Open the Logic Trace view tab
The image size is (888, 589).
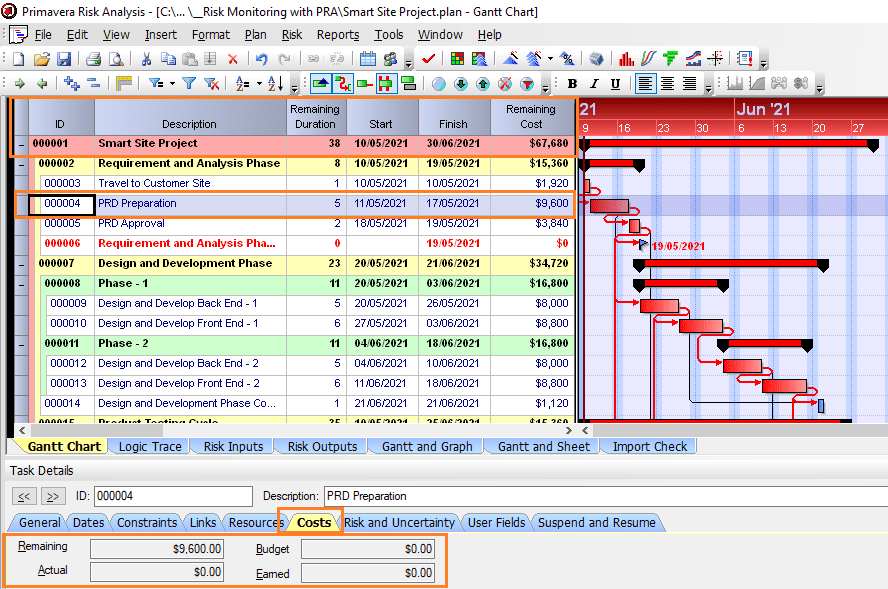coord(150,447)
